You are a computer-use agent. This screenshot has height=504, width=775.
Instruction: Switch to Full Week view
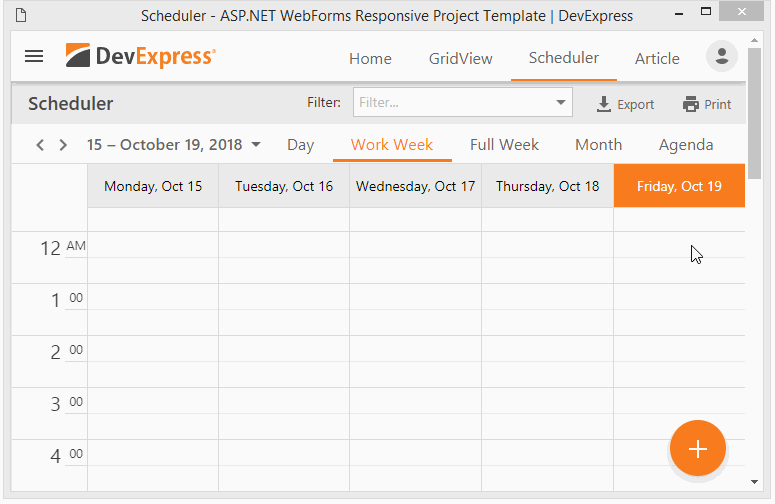point(504,145)
